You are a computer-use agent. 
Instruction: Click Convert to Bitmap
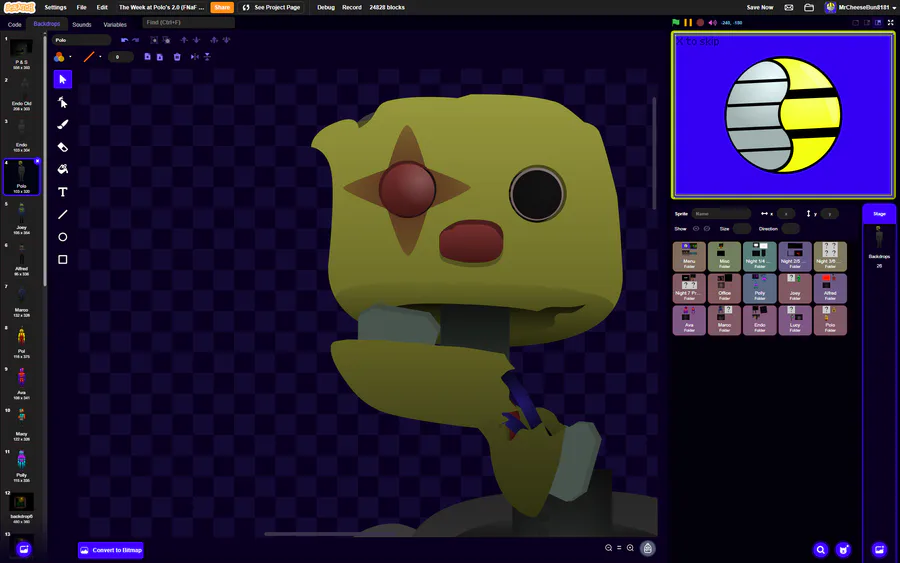(x=111, y=550)
